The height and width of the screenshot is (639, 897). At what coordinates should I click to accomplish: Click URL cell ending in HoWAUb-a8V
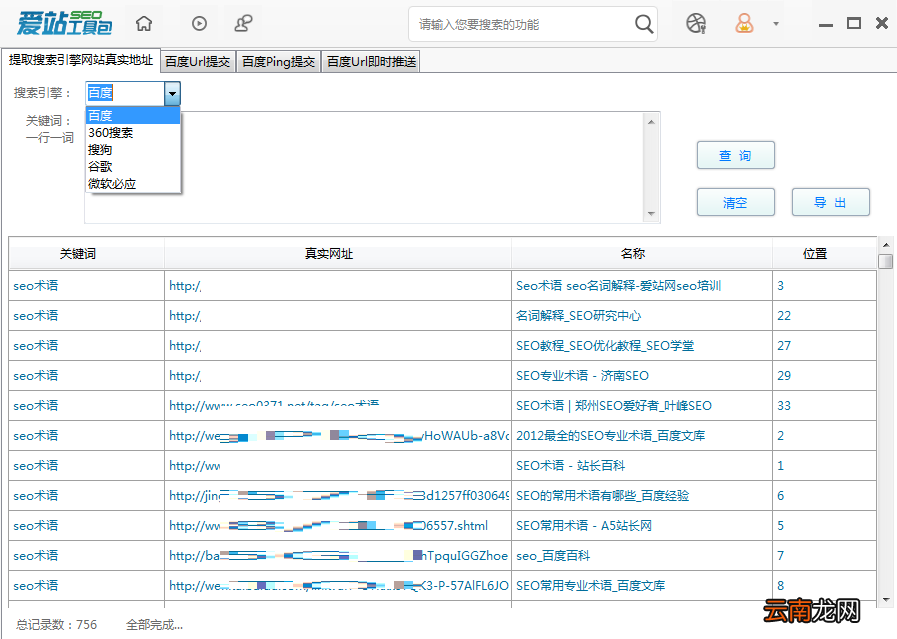tap(338, 435)
